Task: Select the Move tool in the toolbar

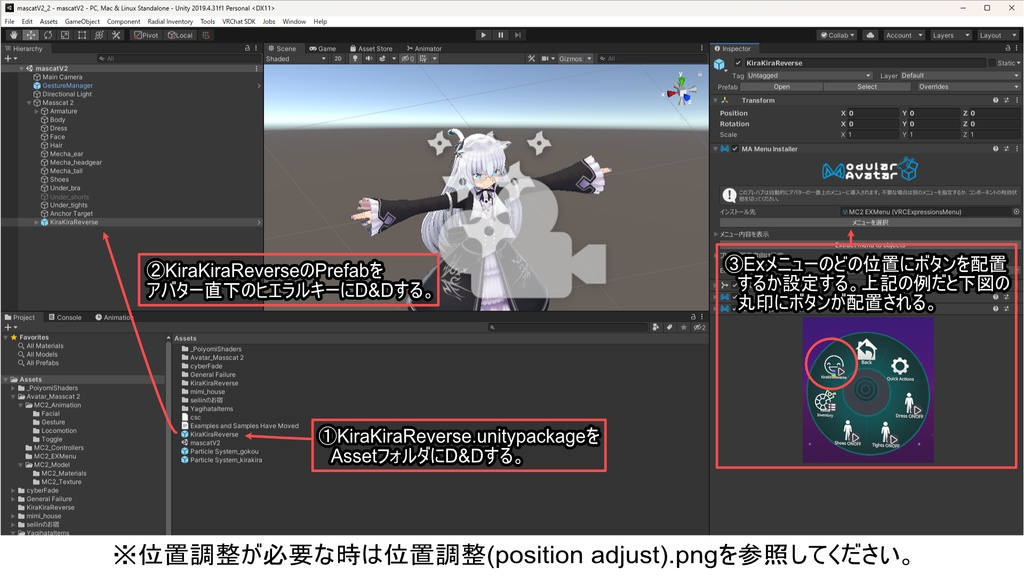Action: (x=29, y=35)
